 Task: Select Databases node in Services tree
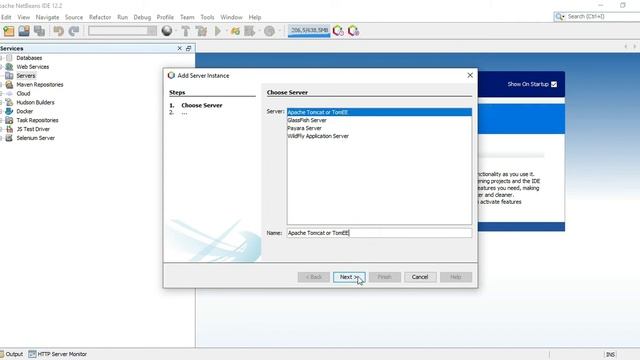coord(29,58)
